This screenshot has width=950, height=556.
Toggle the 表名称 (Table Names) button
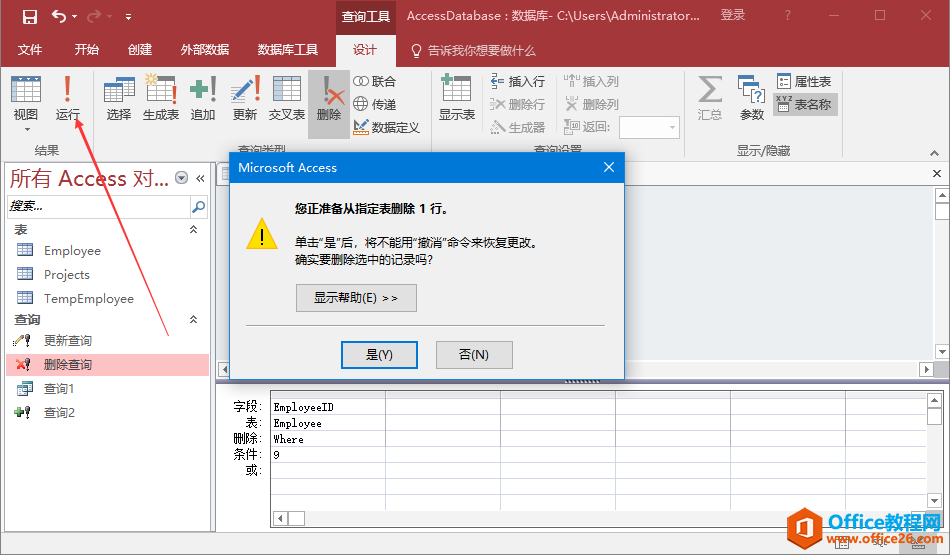click(805, 104)
